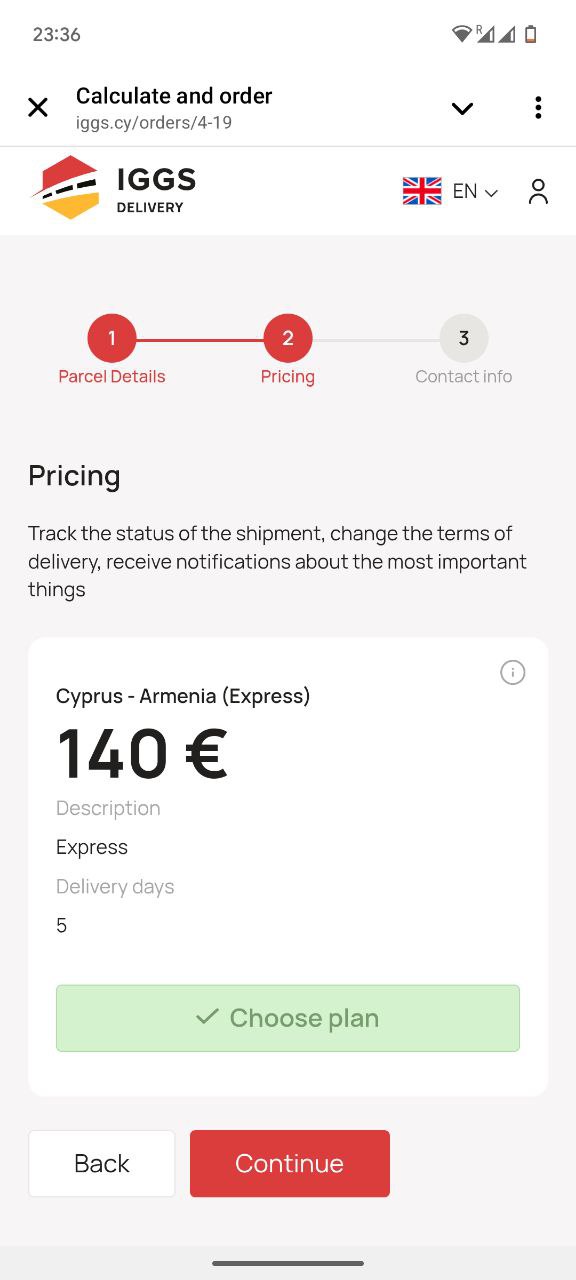This screenshot has width=576, height=1280.
Task: Expand the down chevron in browser bar
Action: pyautogui.click(x=462, y=109)
